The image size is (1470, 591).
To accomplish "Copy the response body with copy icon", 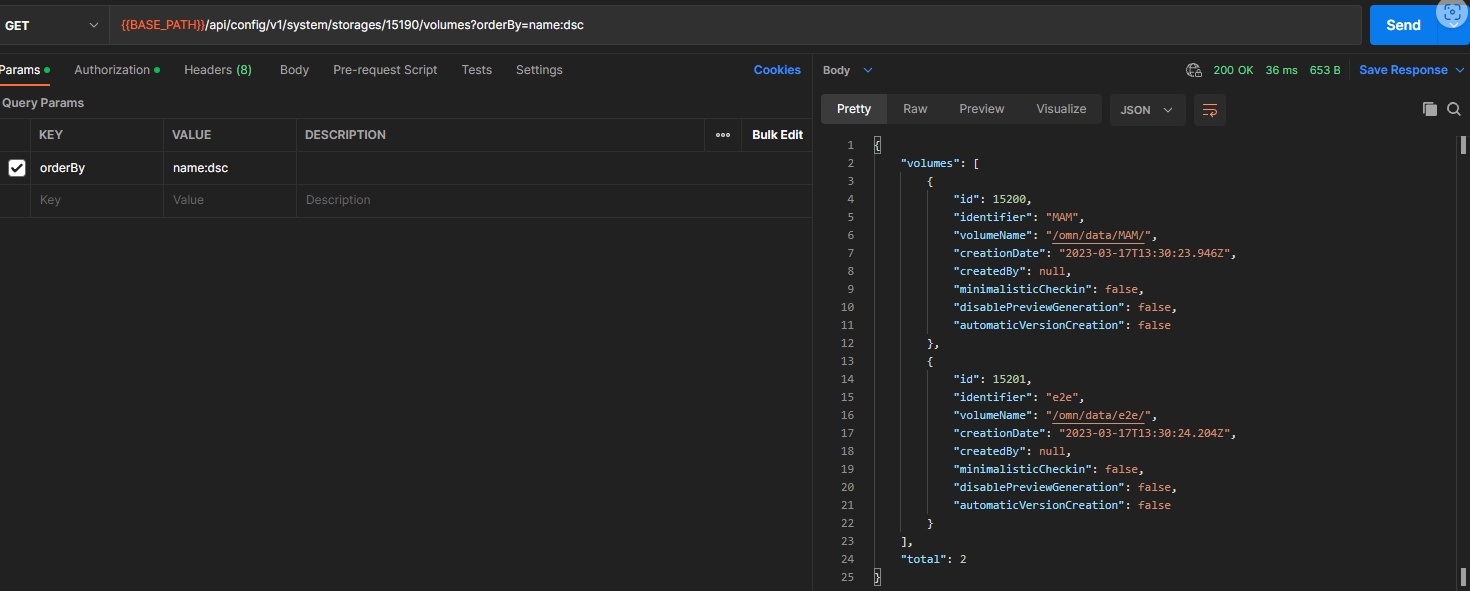I will (x=1429, y=109).
